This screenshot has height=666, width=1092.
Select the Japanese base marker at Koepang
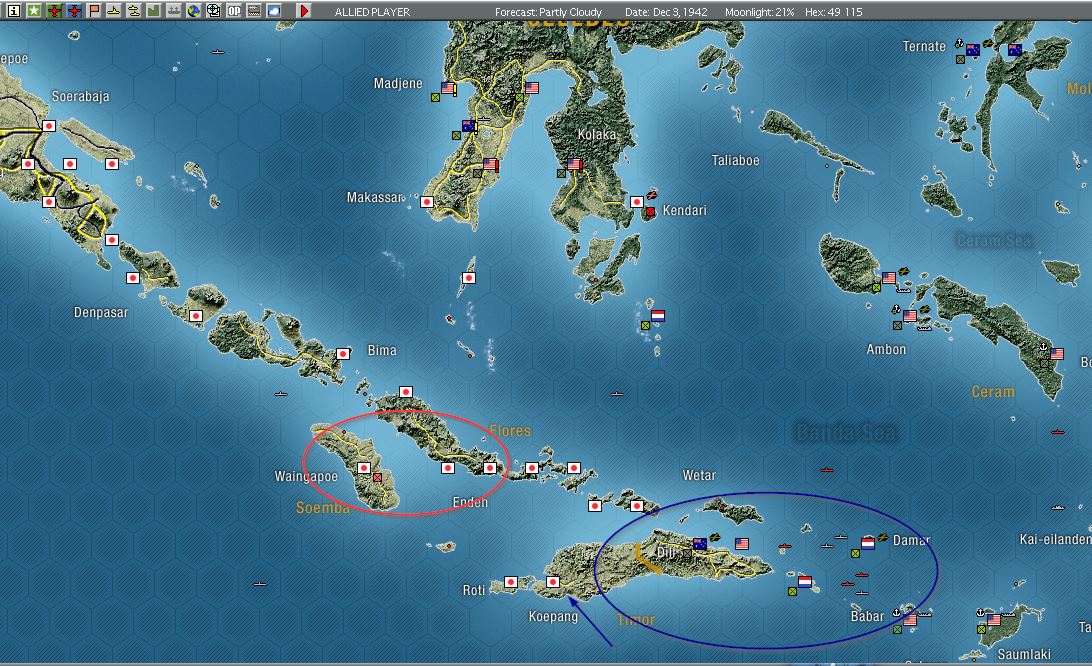tap(553, 582)
